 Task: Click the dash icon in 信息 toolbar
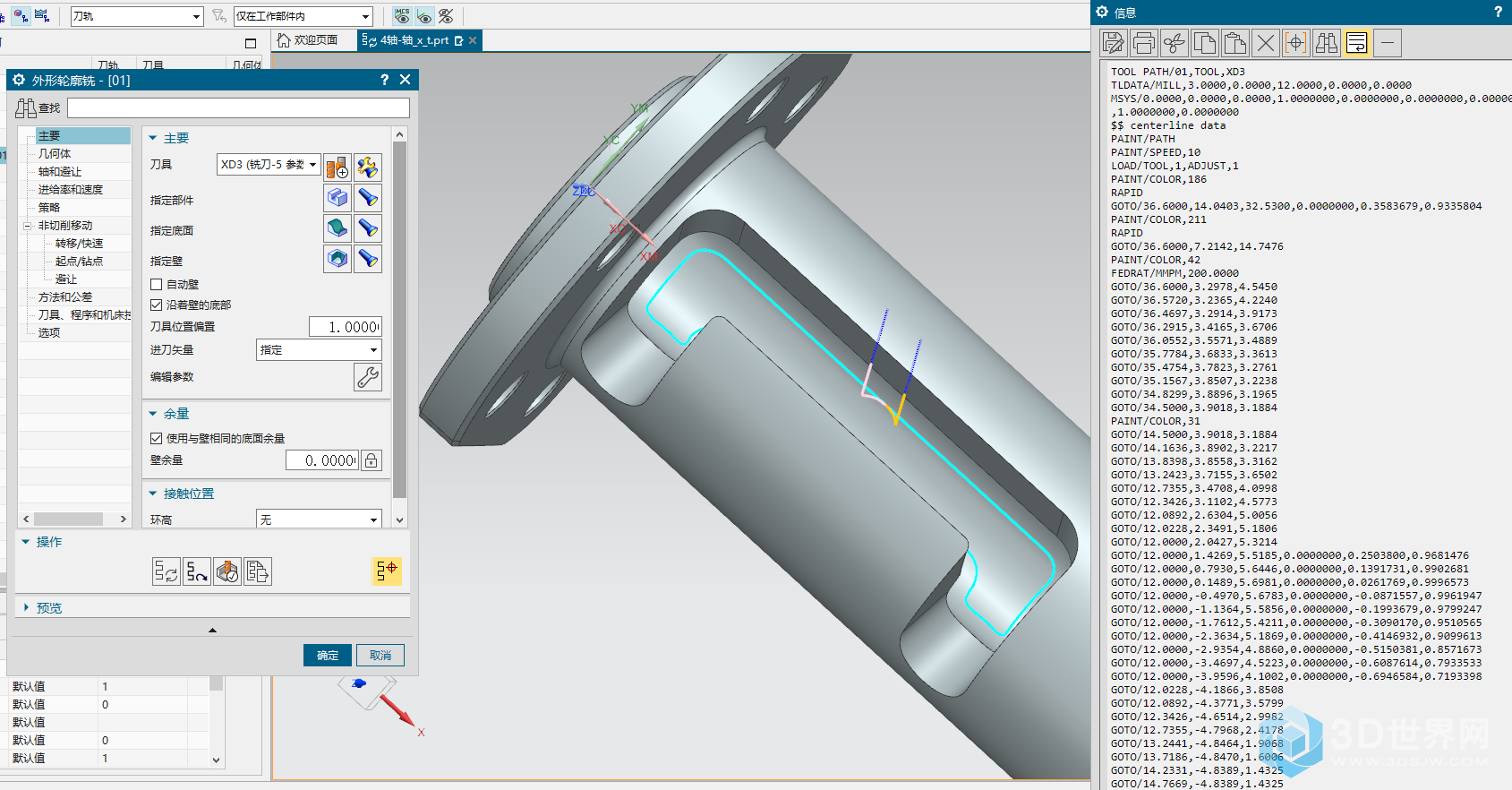1388,43
